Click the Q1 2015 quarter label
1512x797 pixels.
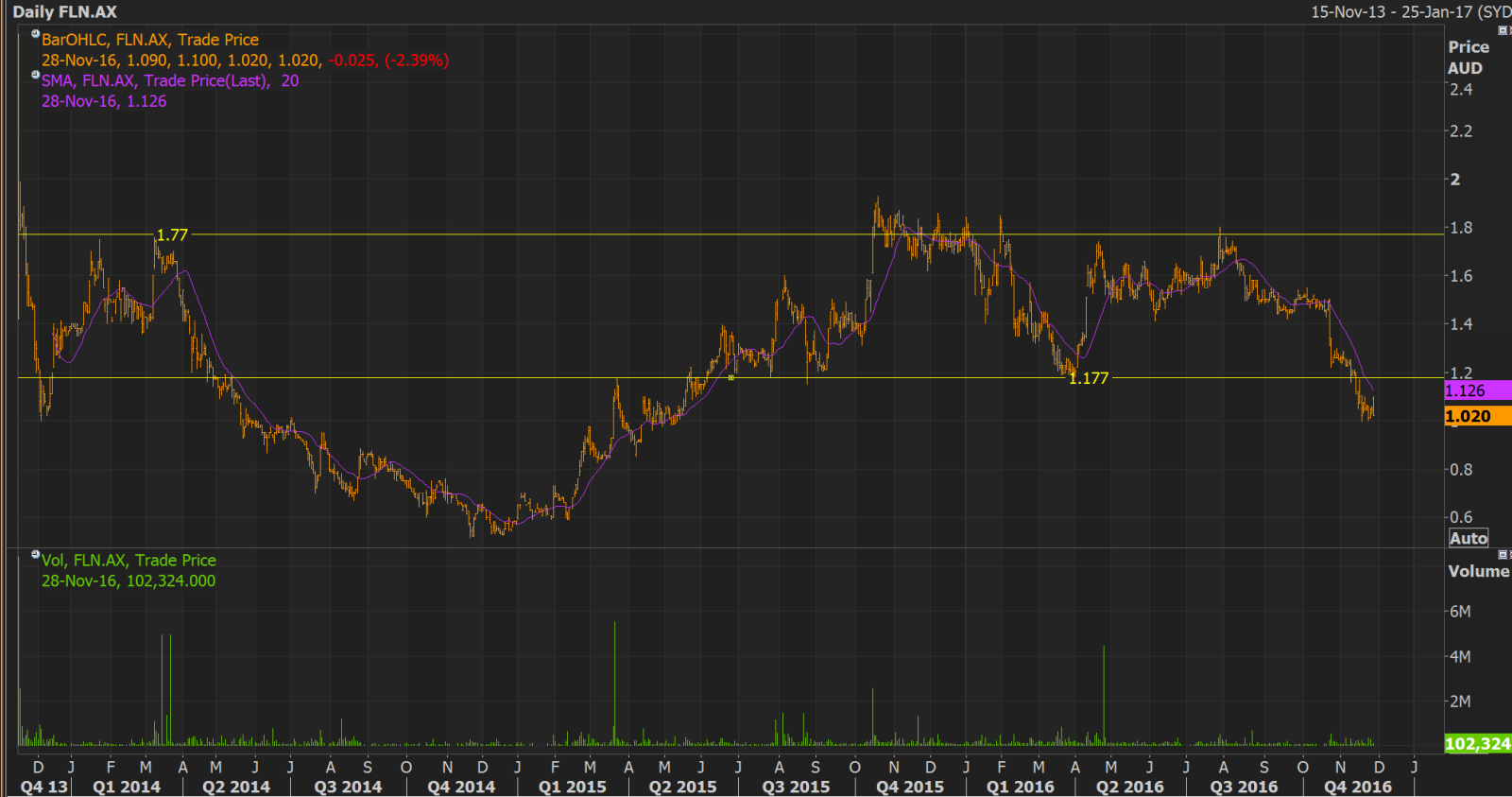573,787
